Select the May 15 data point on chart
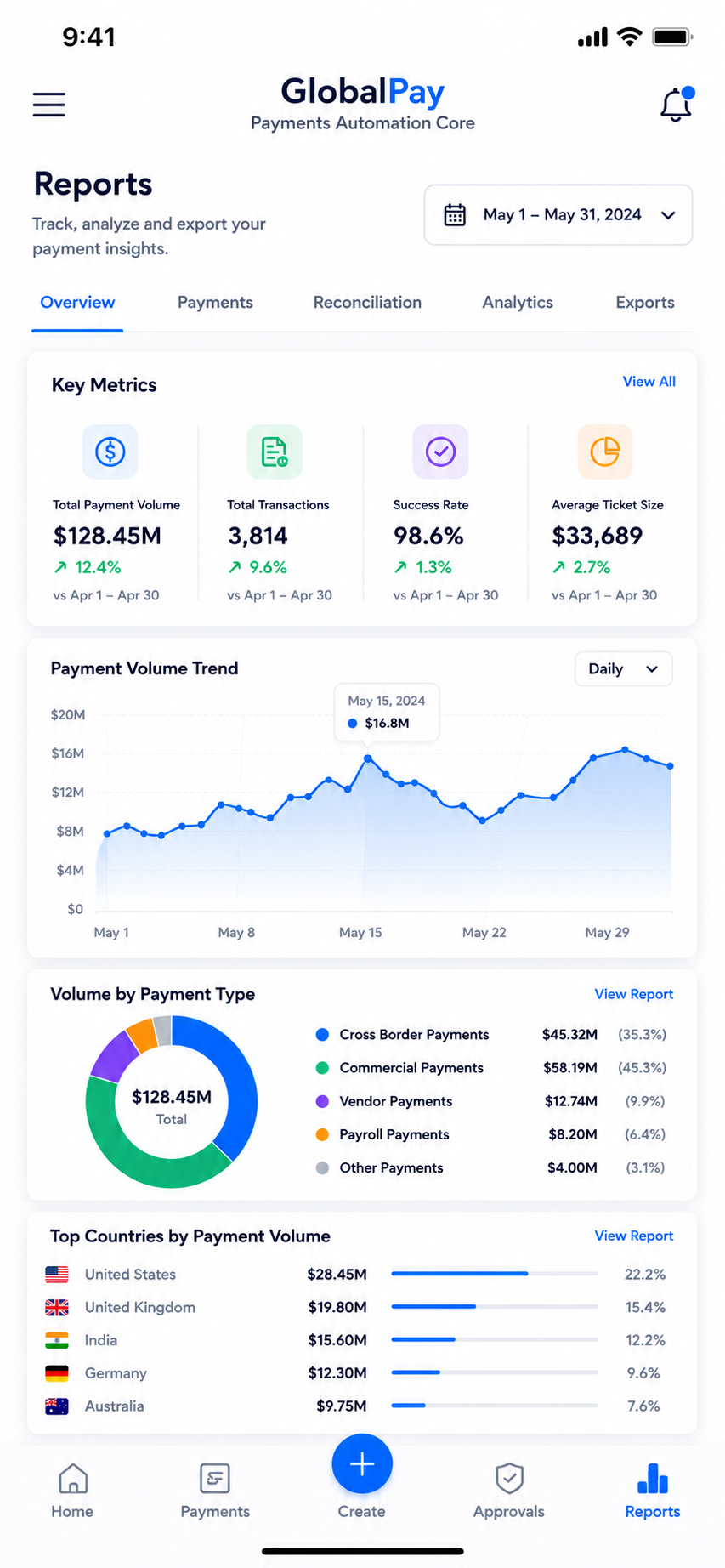Image resolution: width=725 pixels, height=1568 pixels. pyautogui.click(x=368, y=758)
